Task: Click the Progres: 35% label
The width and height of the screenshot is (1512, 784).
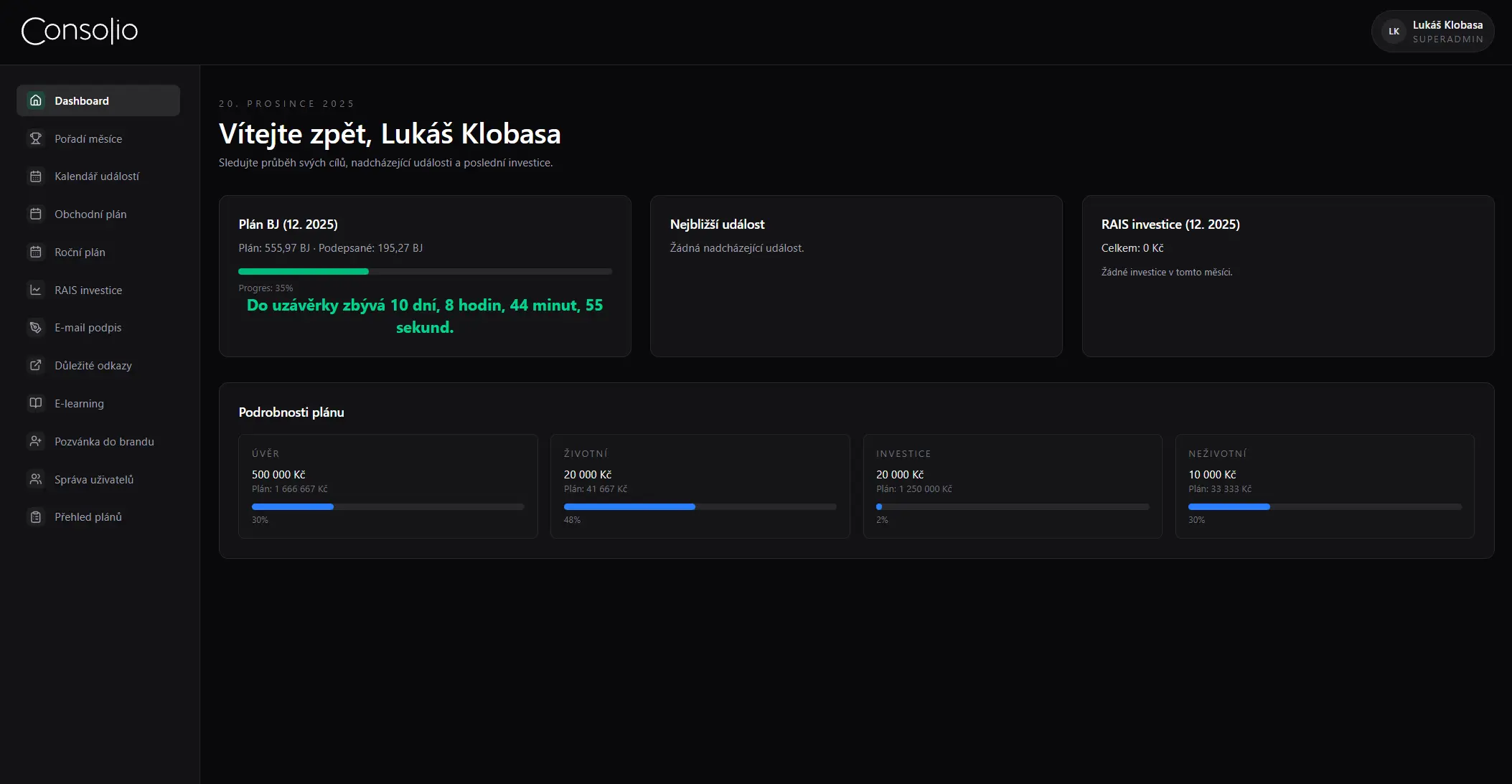Action: 266,288
